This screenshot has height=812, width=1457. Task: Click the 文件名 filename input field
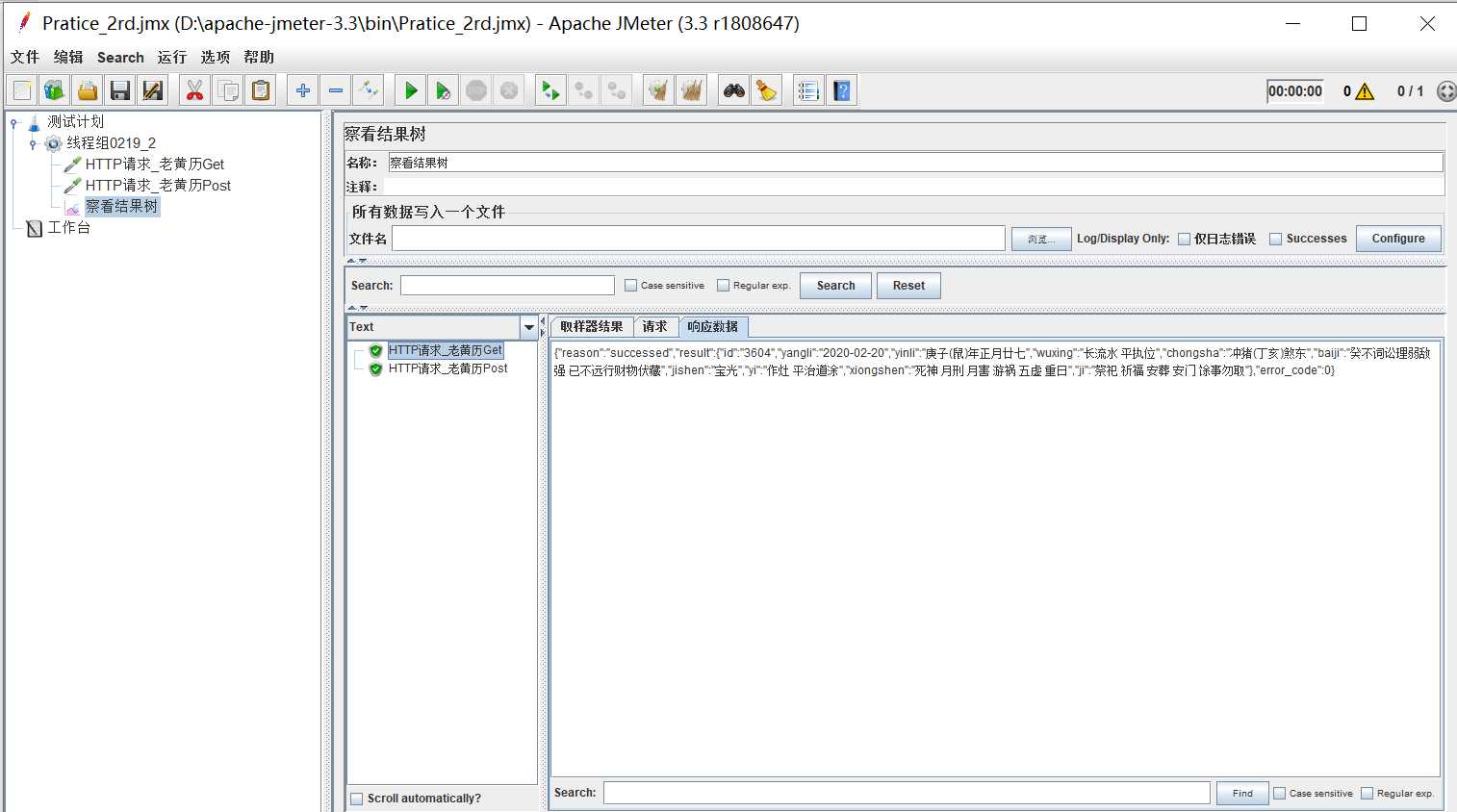point(699,239)
